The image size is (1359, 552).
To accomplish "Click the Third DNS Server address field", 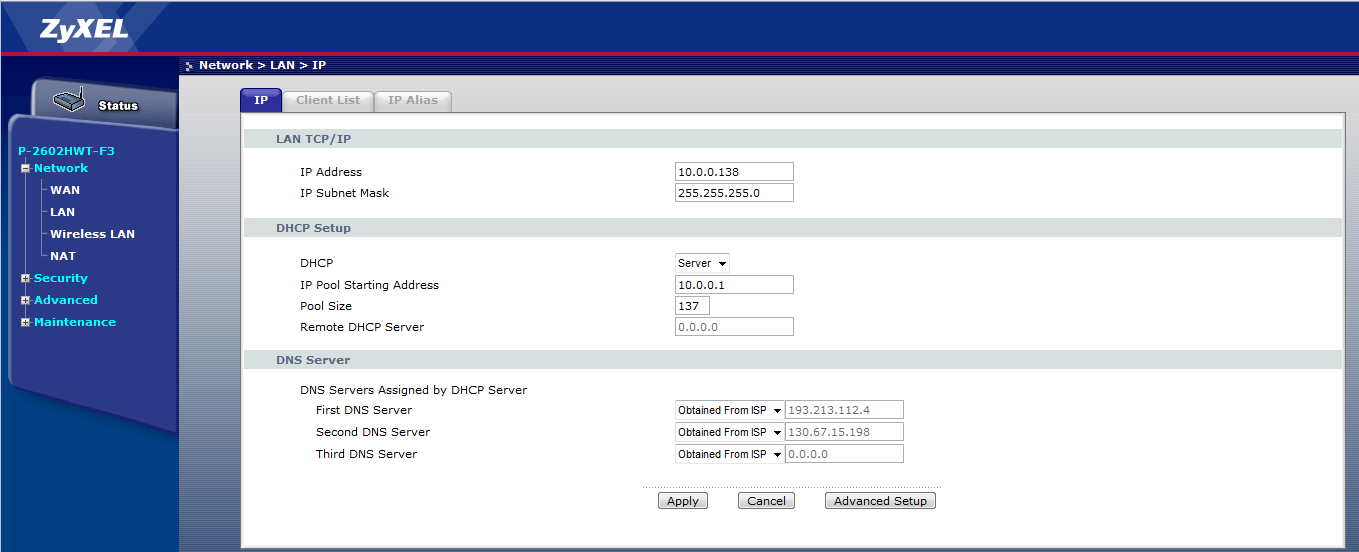I will pos(844,454).
